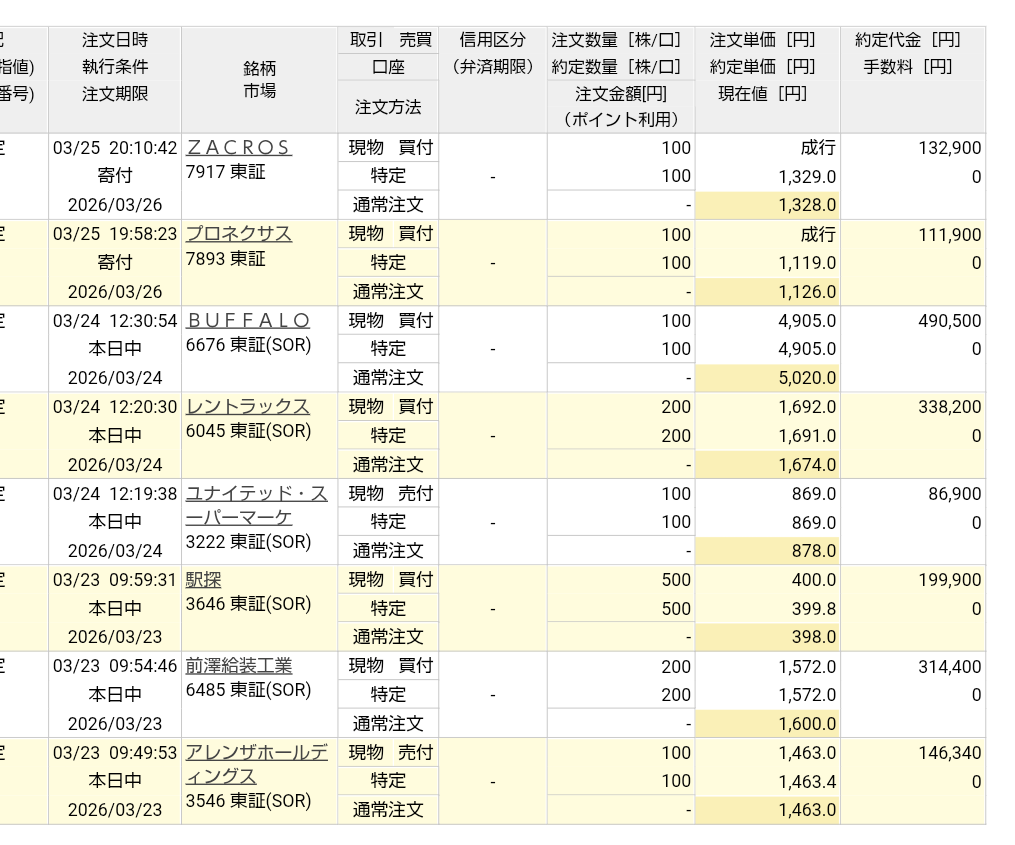Select the highlighted current price 5,020.0
The width and height of the screenshot is (1015, 845).
pos(767,379)
